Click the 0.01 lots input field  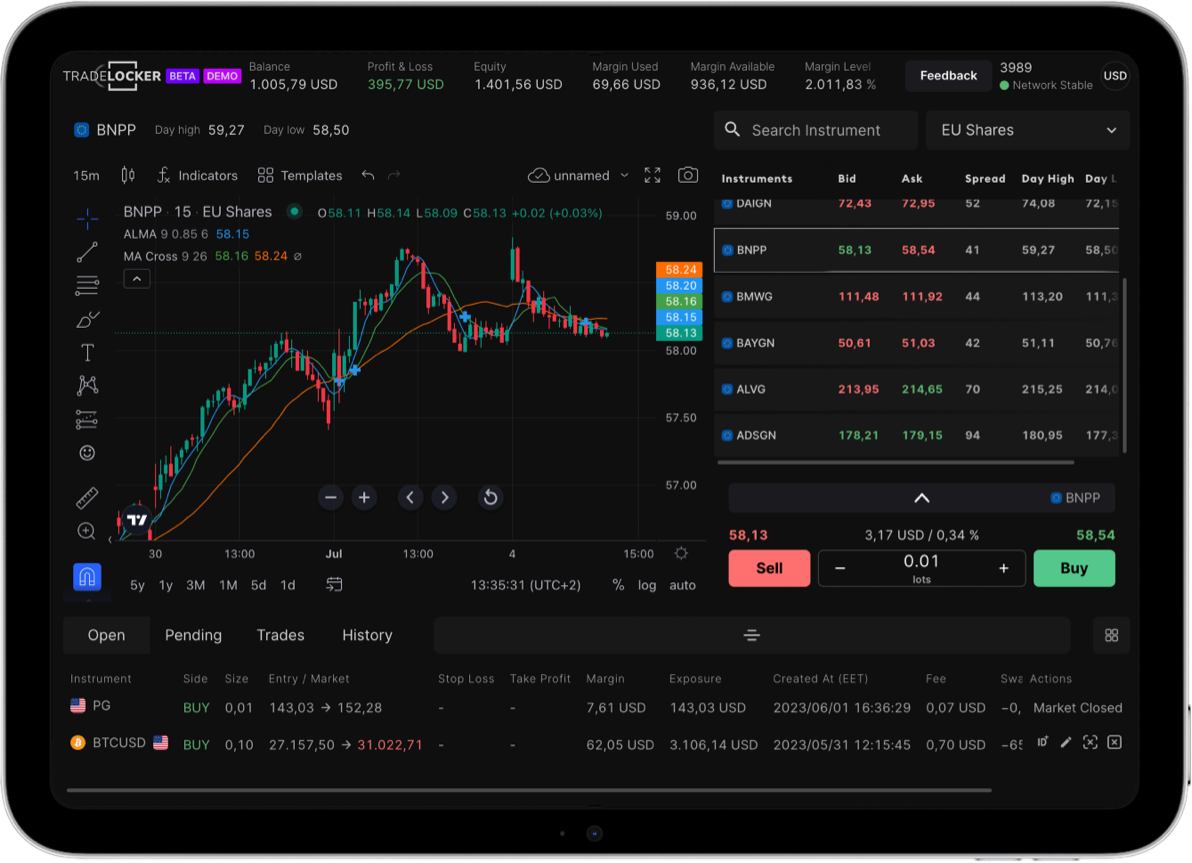[x=921, y=569]
